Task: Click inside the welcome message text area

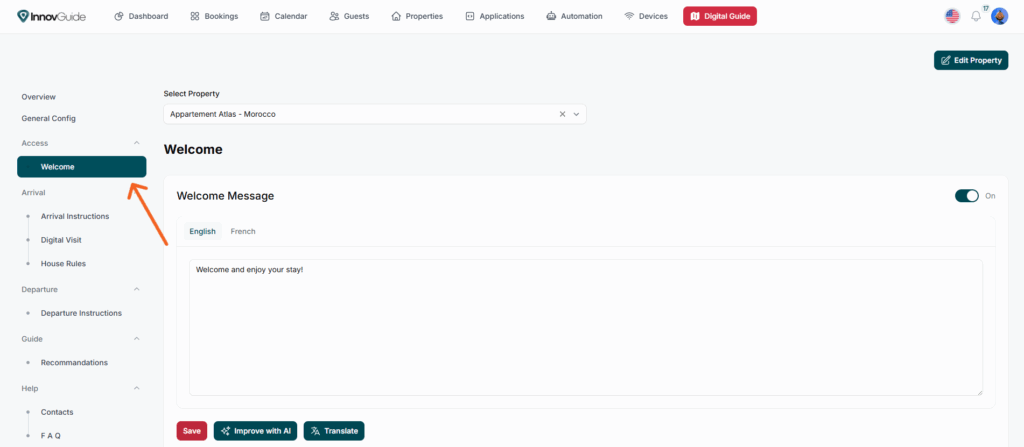Action: (x=585, y=330)
